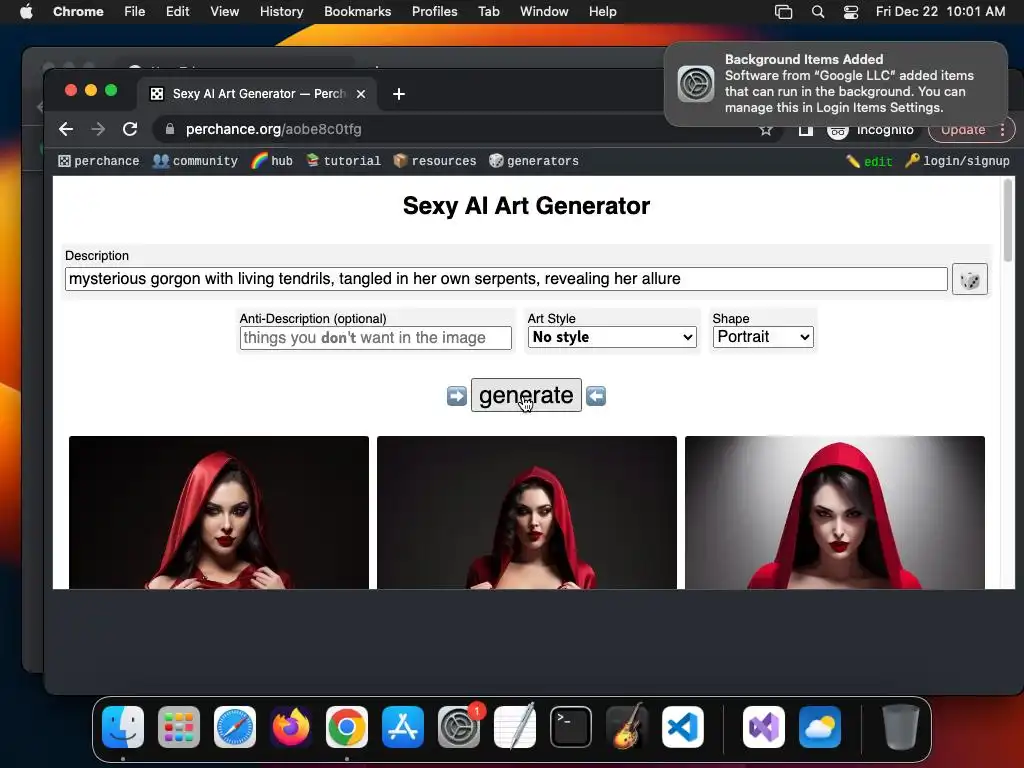
Task: Click the menu bar date and time
Action: [940, 12]
